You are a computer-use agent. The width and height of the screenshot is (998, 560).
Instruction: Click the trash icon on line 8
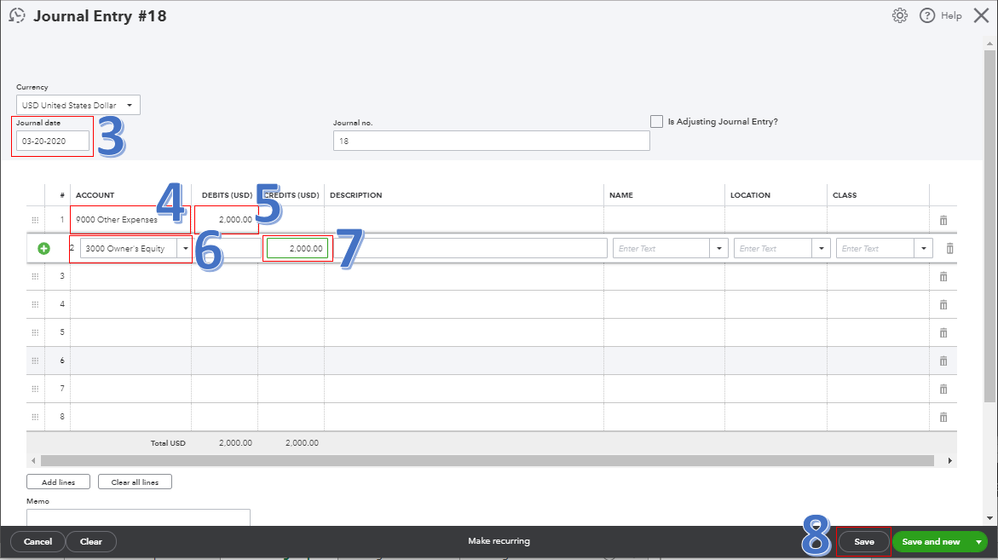click(943, 416)
